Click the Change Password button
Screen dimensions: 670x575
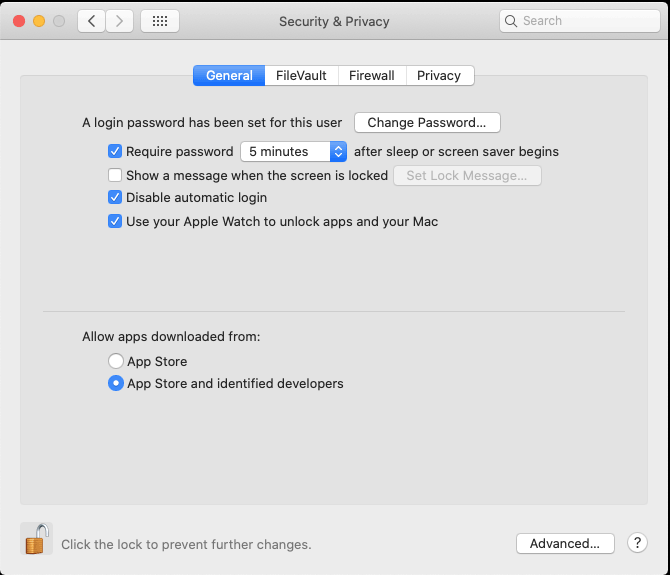pos(427,123)
